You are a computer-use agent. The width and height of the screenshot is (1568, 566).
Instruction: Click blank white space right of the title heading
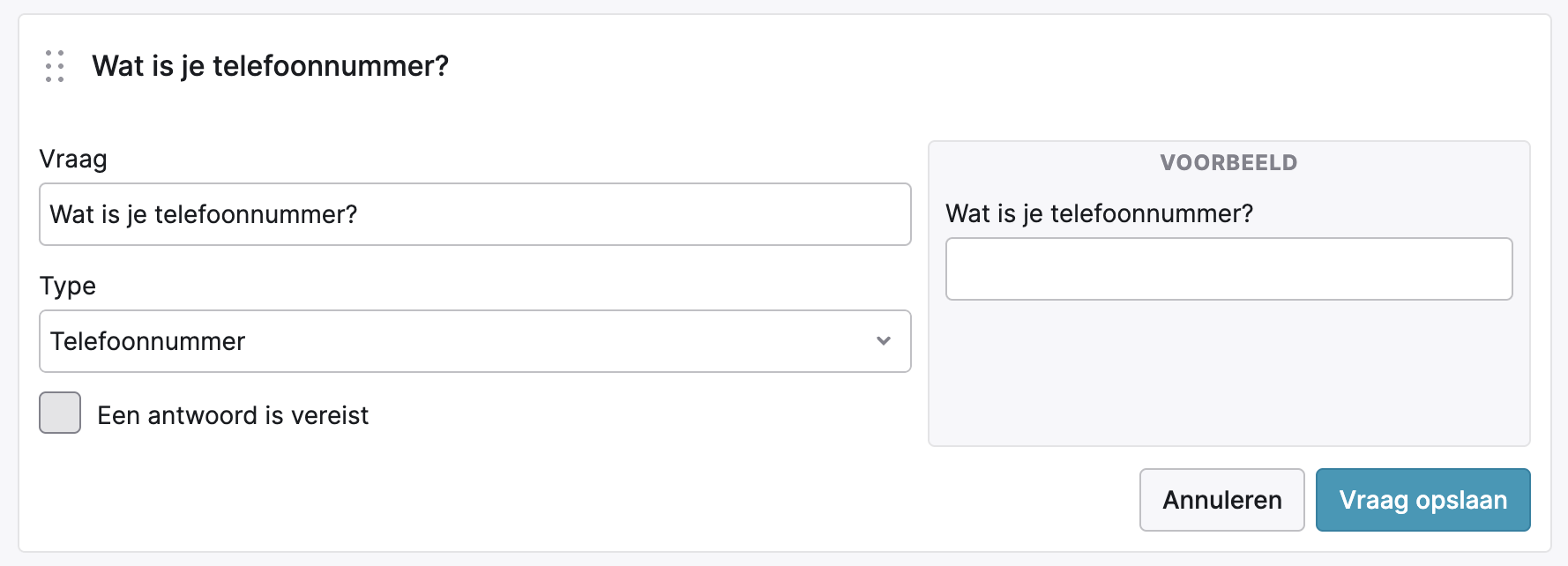click(x=970, y=66)
